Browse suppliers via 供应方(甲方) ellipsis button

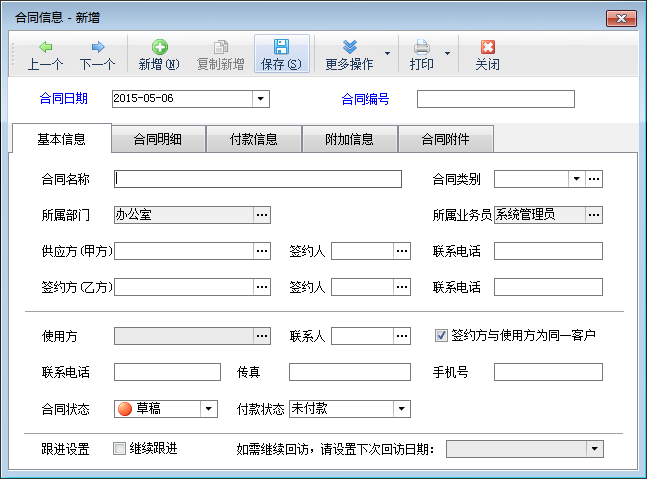262,251
